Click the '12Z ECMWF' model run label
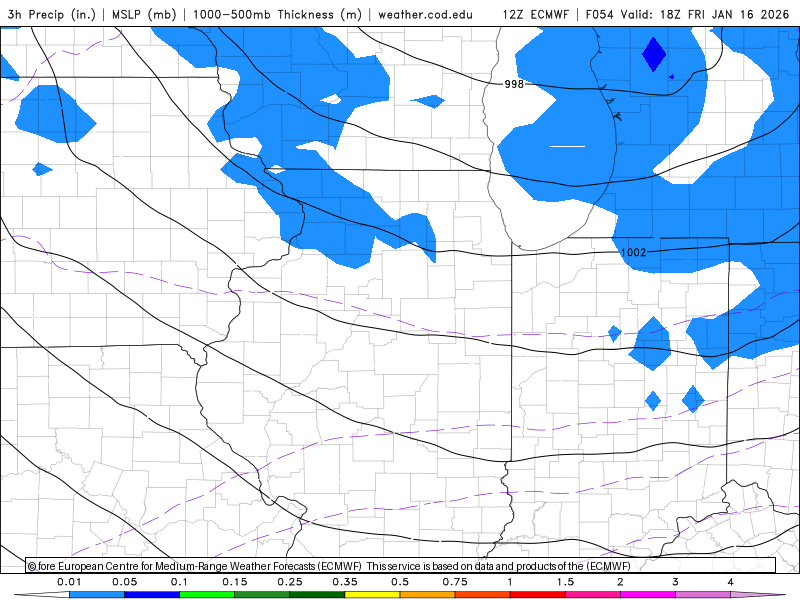 point(535,14)
